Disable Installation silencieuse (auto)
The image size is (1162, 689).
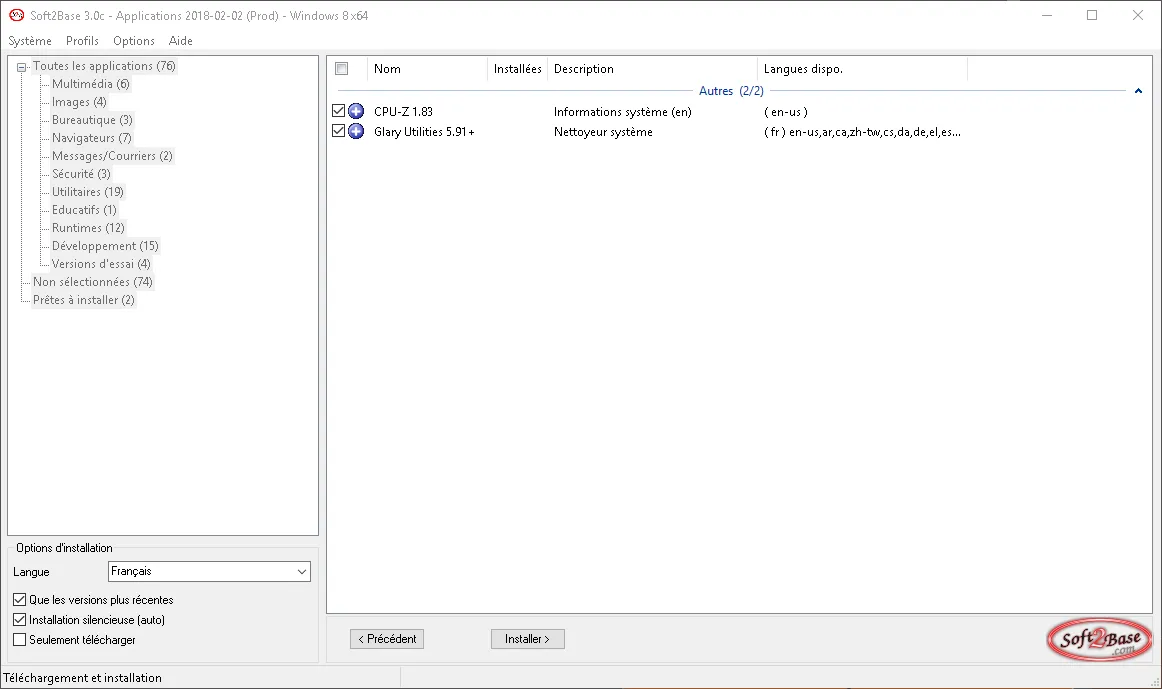pos(20,619)
